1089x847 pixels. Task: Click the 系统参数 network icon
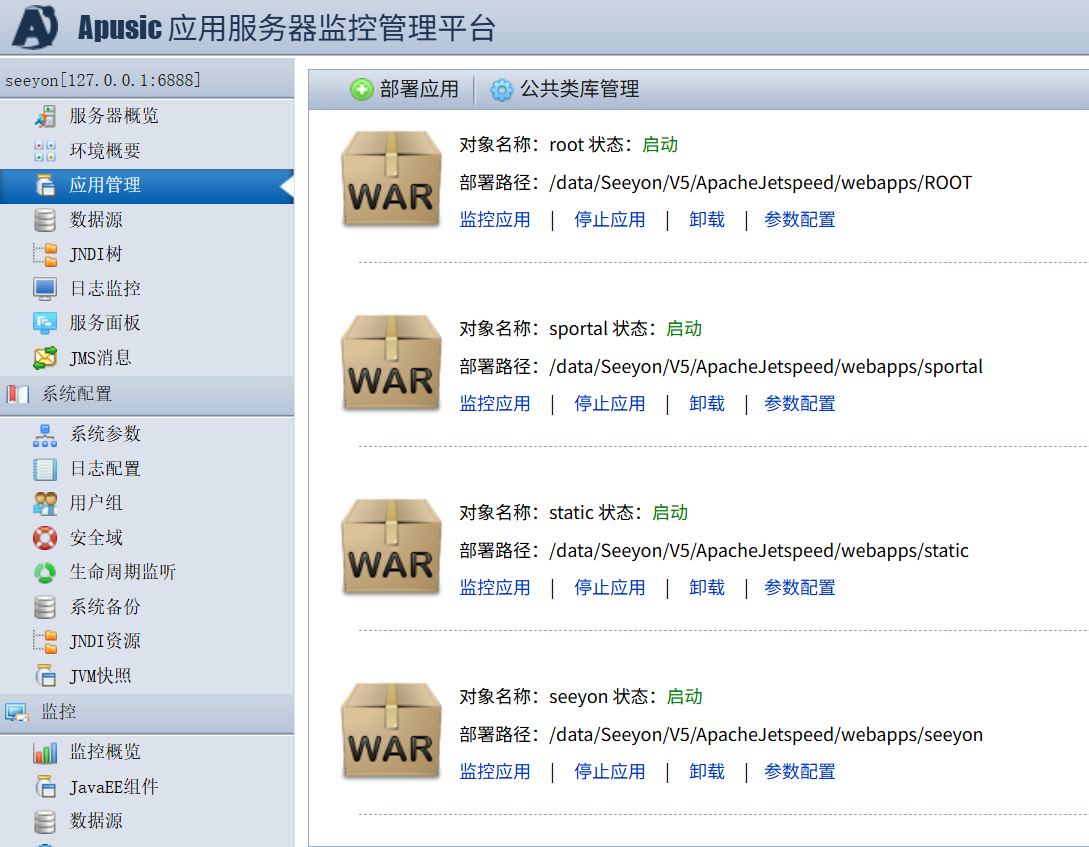45,435
